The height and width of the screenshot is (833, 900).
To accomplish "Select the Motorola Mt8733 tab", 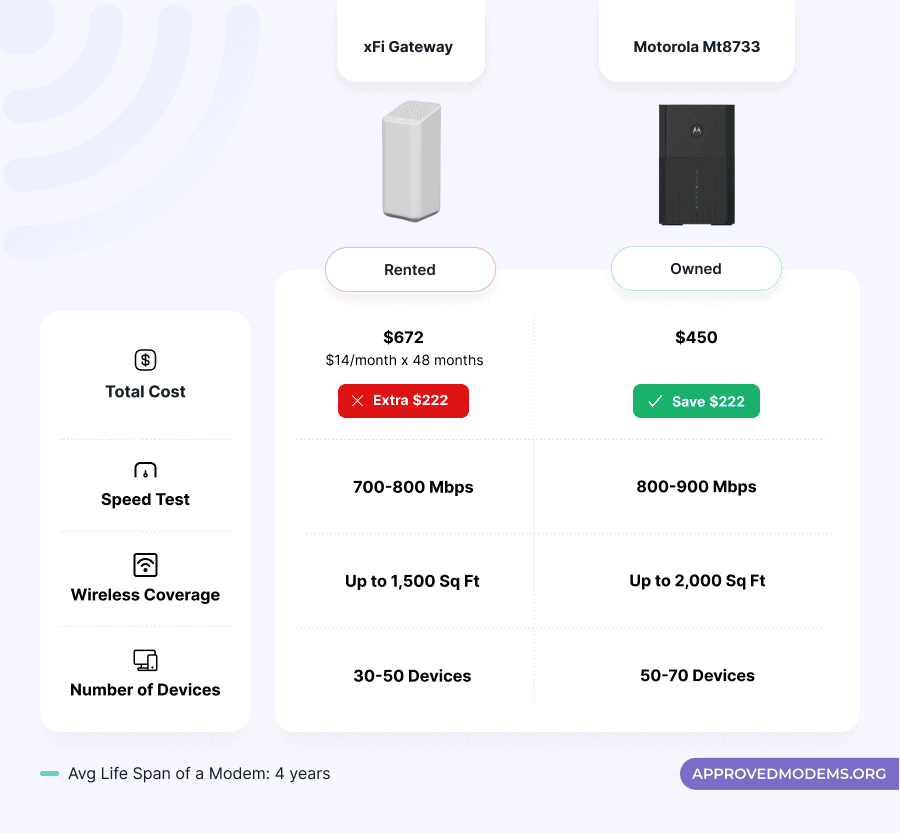I will [x=696, y=47].
